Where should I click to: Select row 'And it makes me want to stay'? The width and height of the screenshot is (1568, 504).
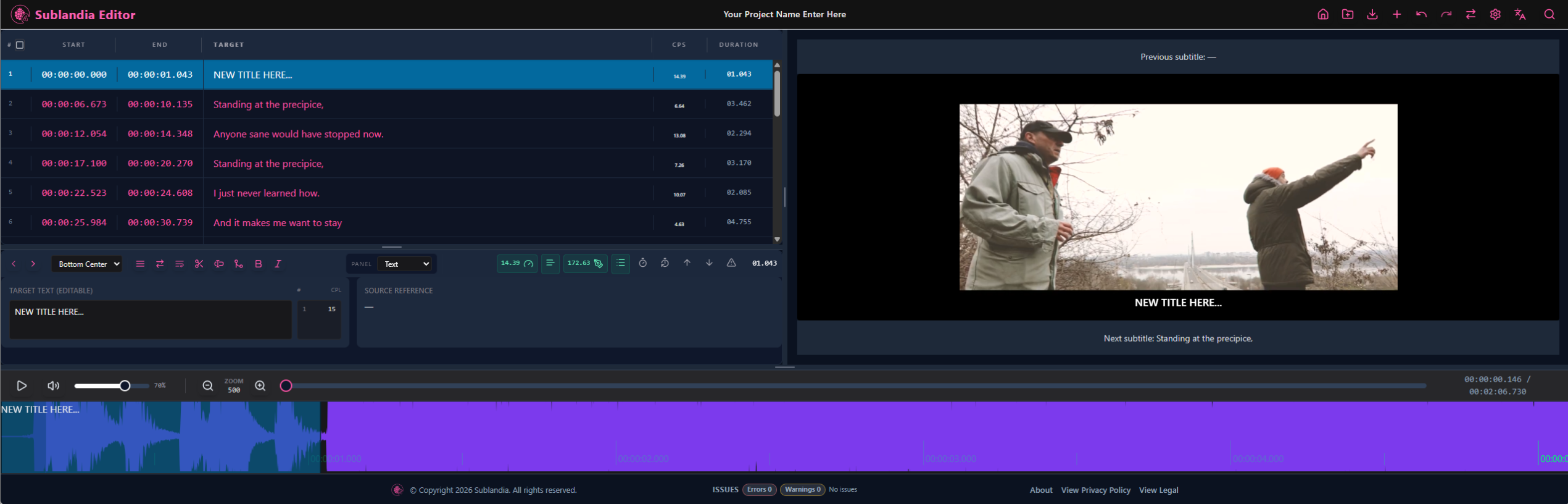point(386,222)
